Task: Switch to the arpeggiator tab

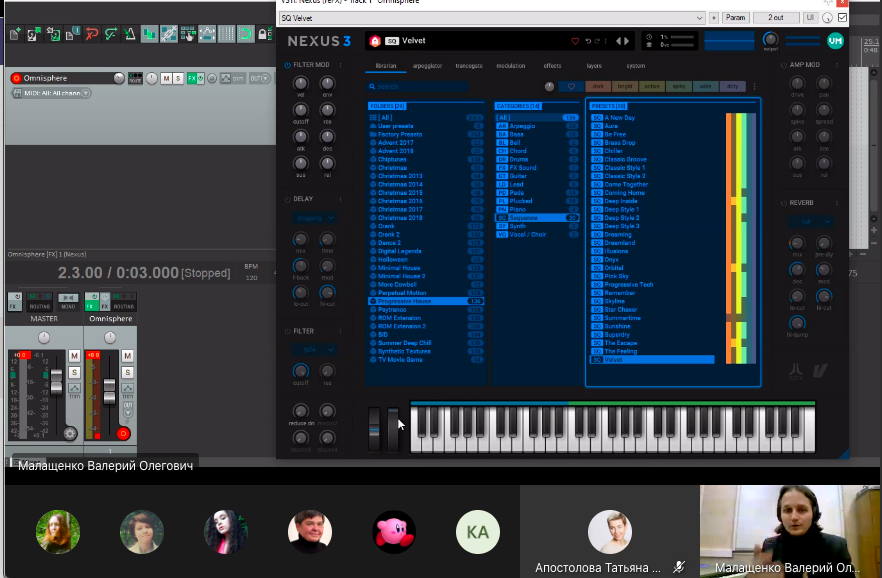Action: pos(427,66)
